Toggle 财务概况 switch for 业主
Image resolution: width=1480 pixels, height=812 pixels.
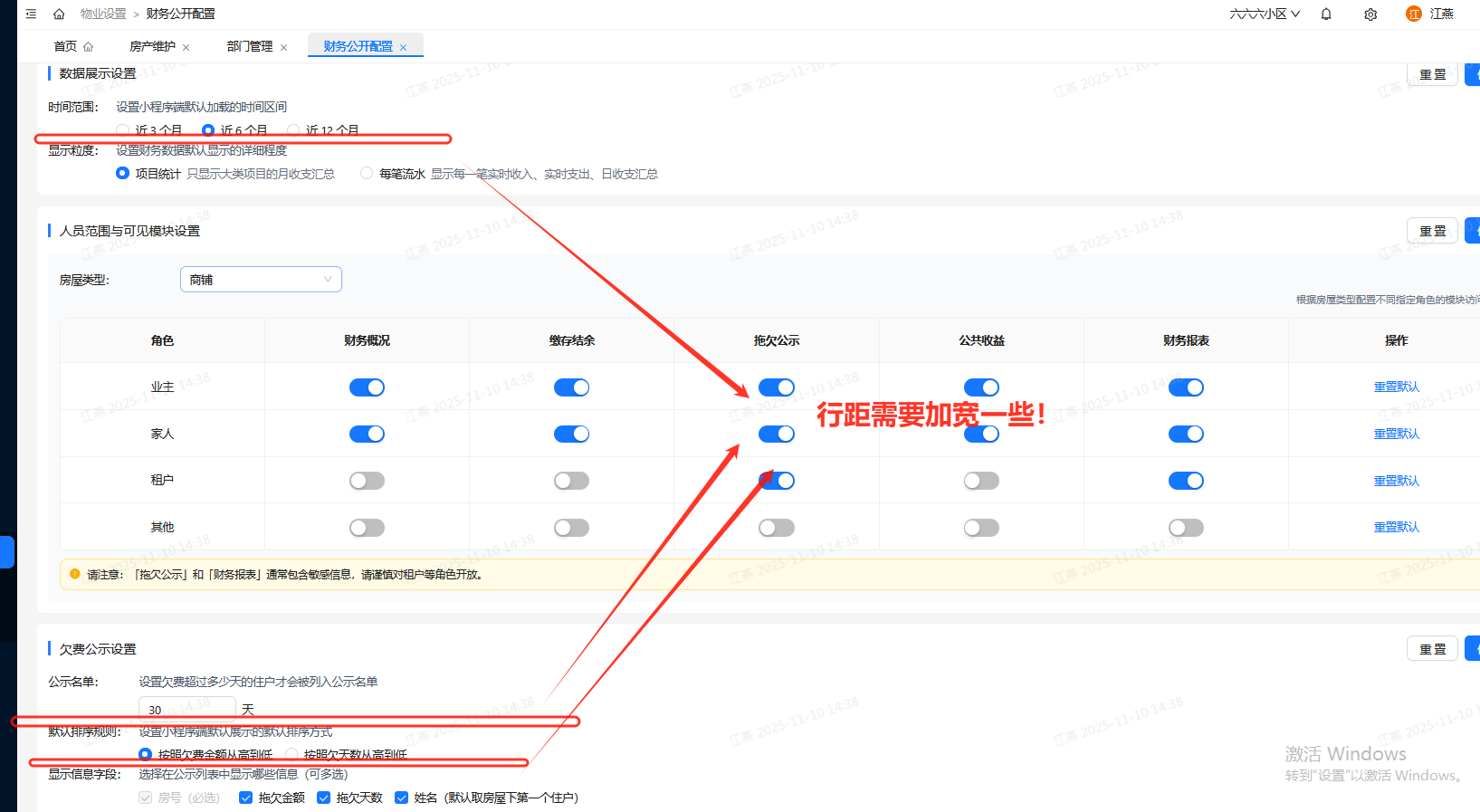coord(367,387)
